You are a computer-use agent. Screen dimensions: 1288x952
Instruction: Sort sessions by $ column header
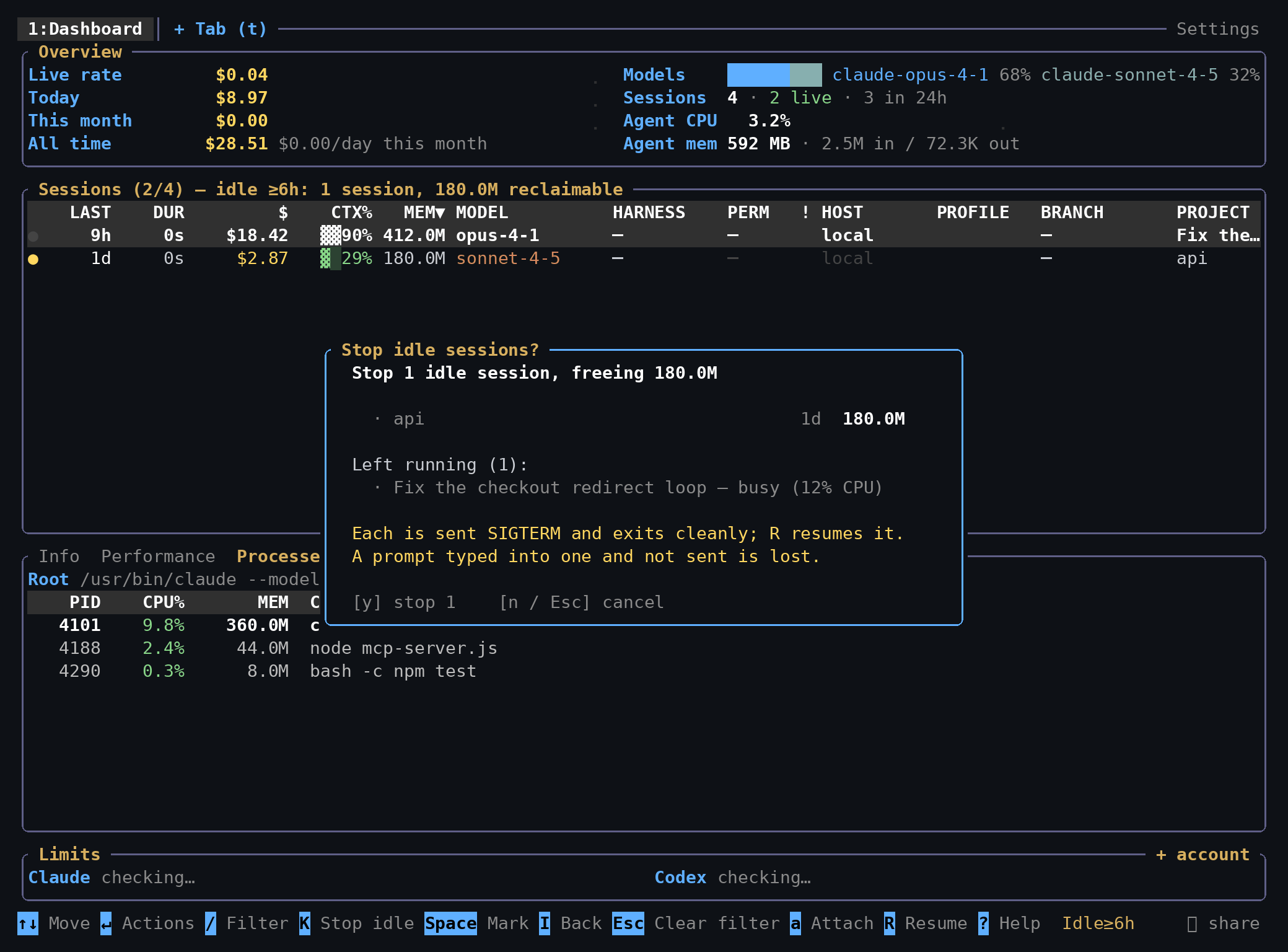[x=283, y=212]
